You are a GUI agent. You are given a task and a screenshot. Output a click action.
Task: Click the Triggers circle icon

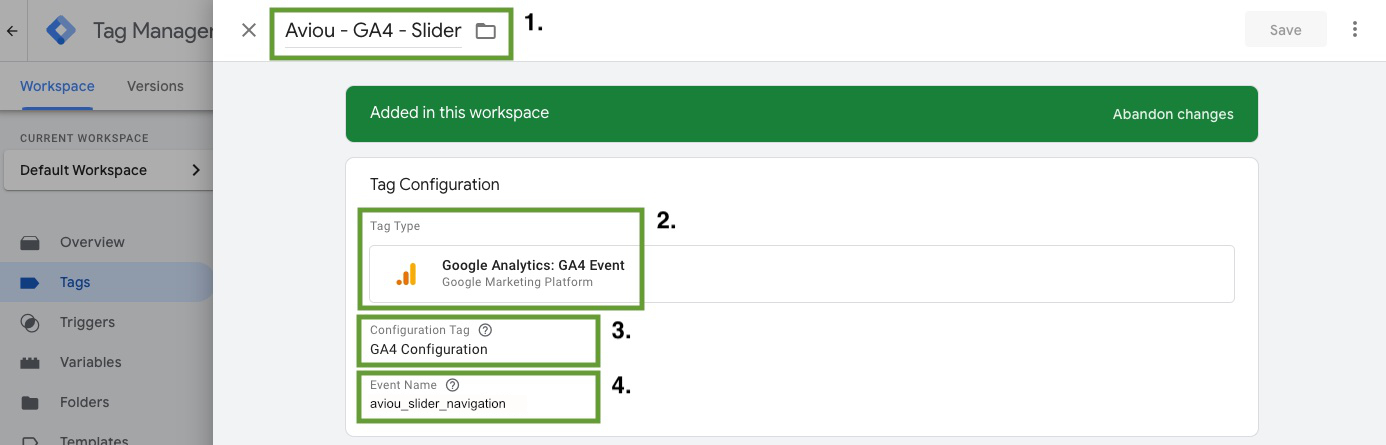(x=30, y=323)
